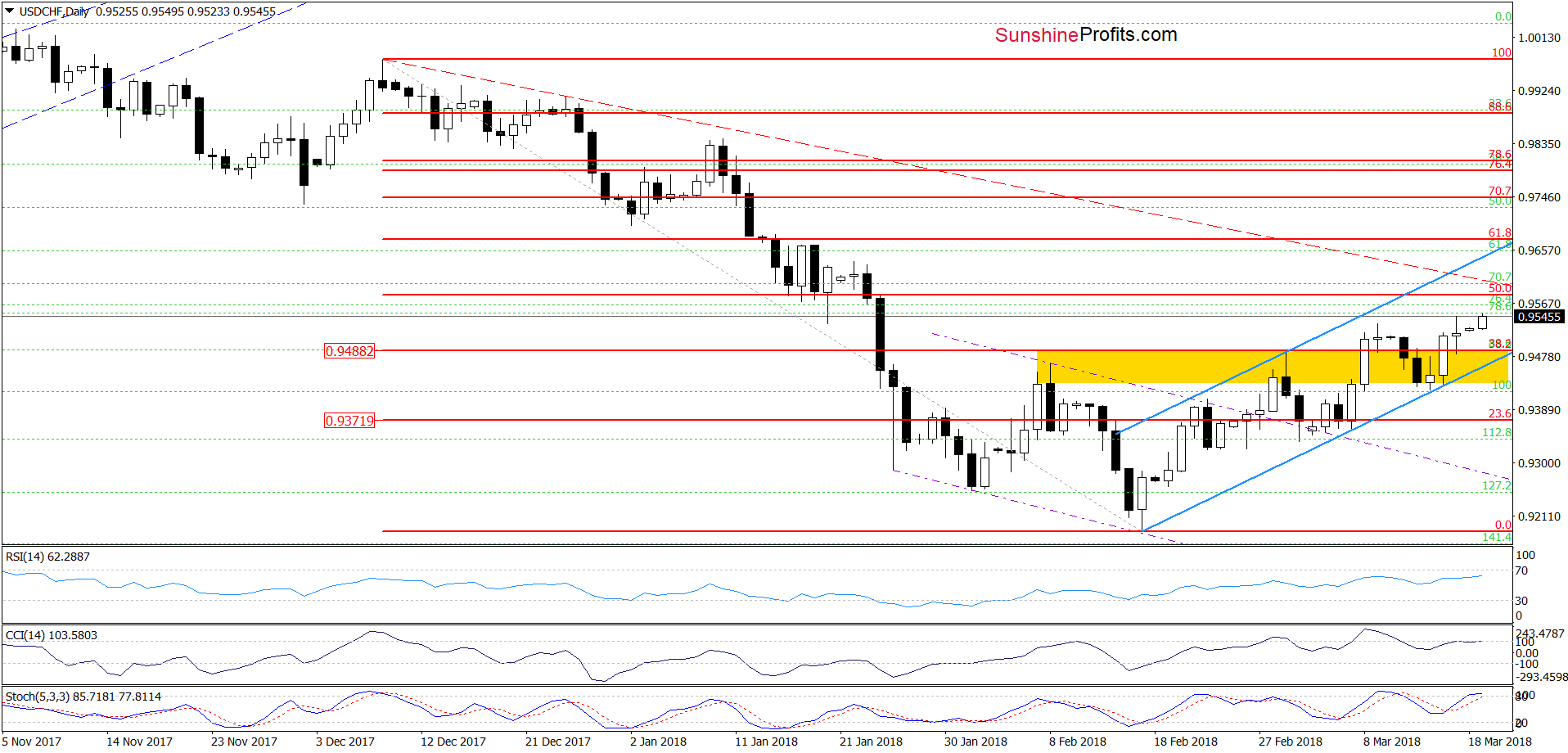Click the Stoch(5,3,3) indicator label

83,697
